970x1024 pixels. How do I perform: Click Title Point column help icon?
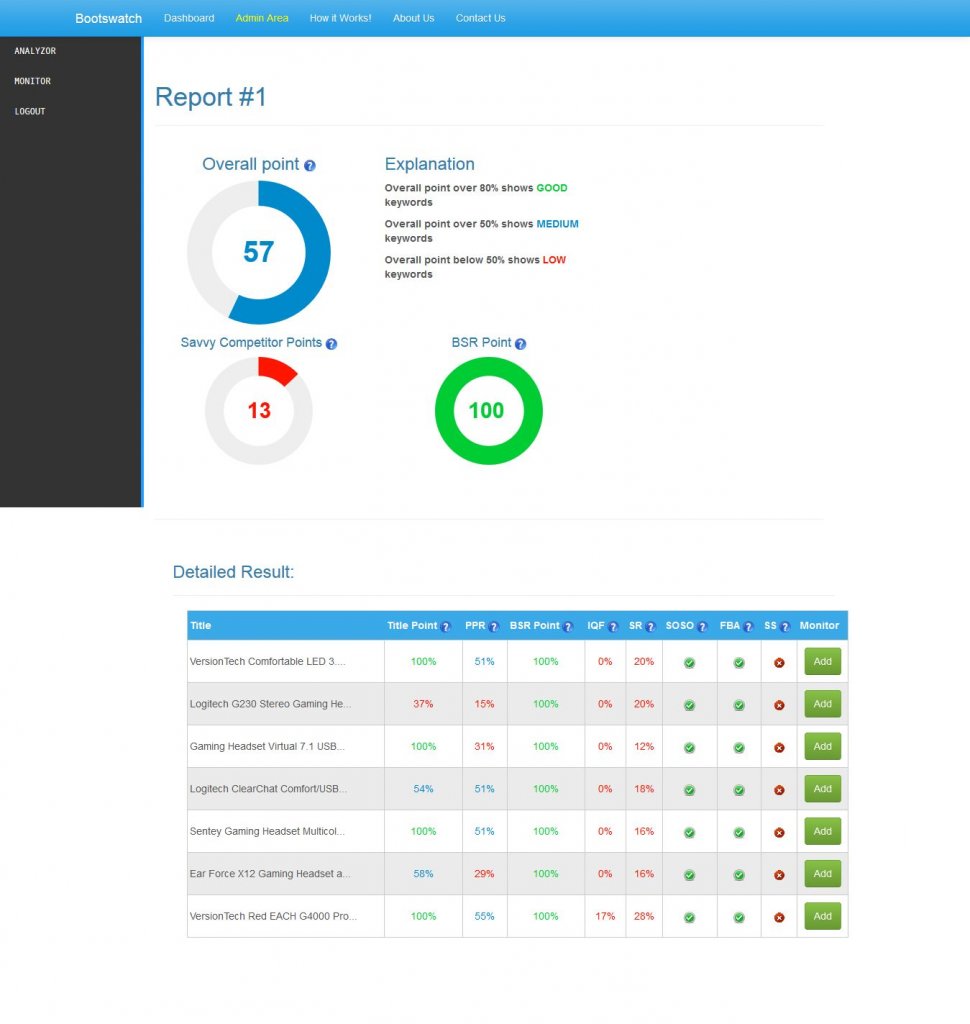tap(446, 627)
